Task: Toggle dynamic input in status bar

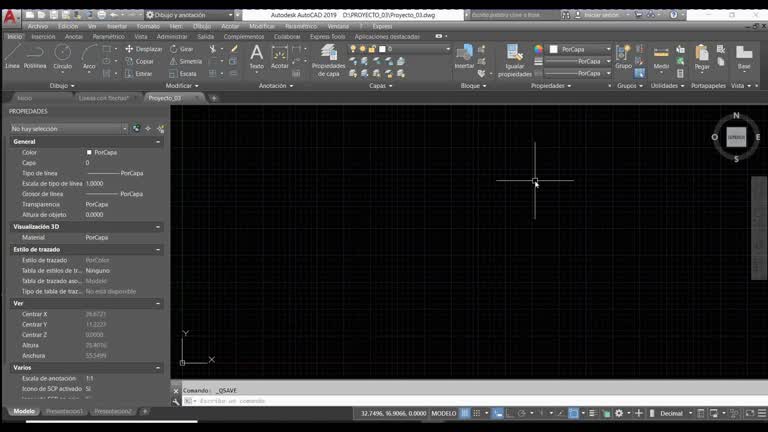Action: (498, 413)
